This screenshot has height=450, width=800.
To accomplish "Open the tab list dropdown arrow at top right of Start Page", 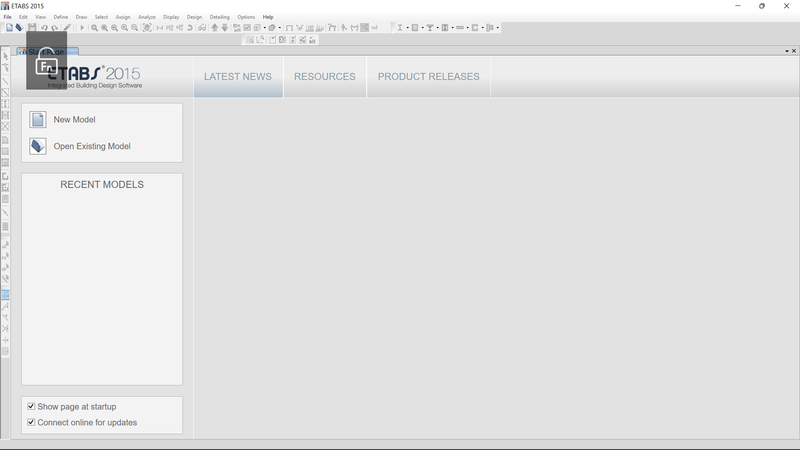I will (787, 51).
